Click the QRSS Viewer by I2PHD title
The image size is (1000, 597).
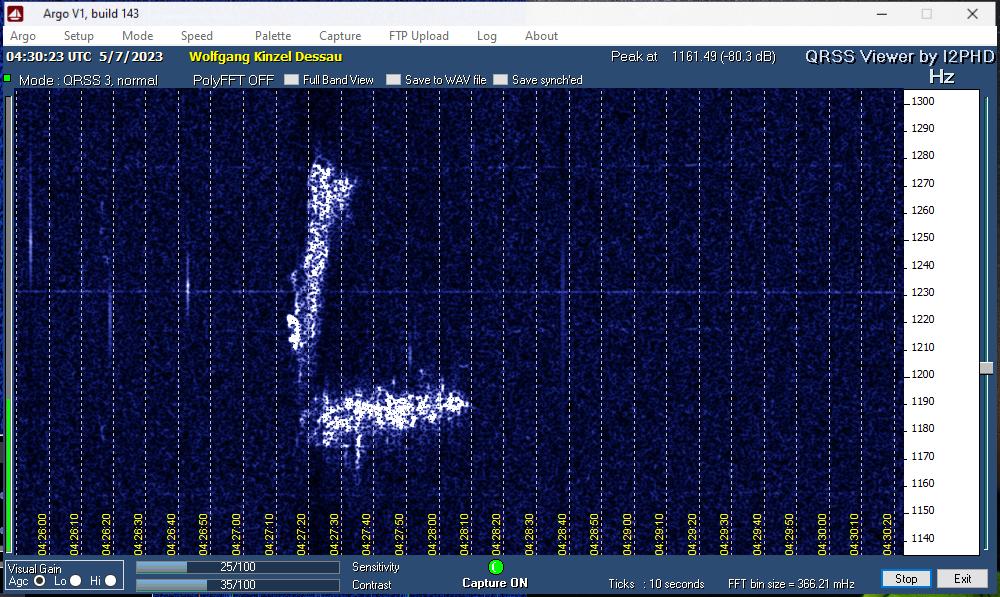click(x=899, y=57)
